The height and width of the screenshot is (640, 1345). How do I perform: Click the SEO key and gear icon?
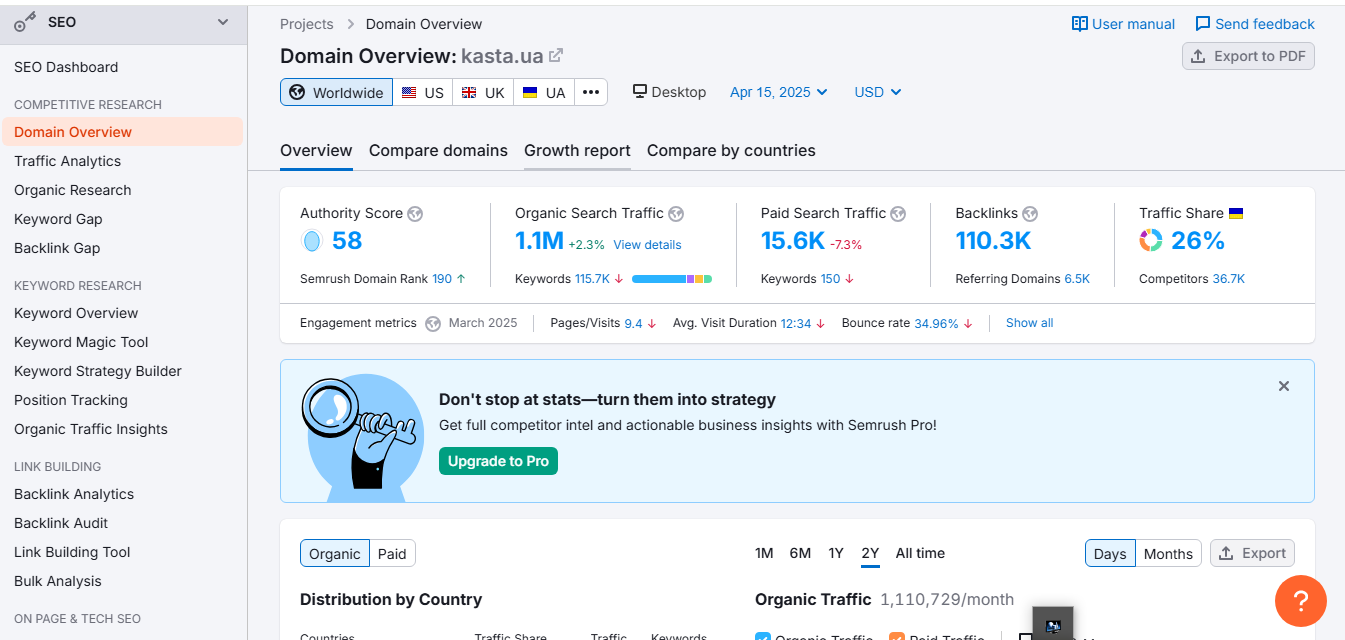(26, 23)
